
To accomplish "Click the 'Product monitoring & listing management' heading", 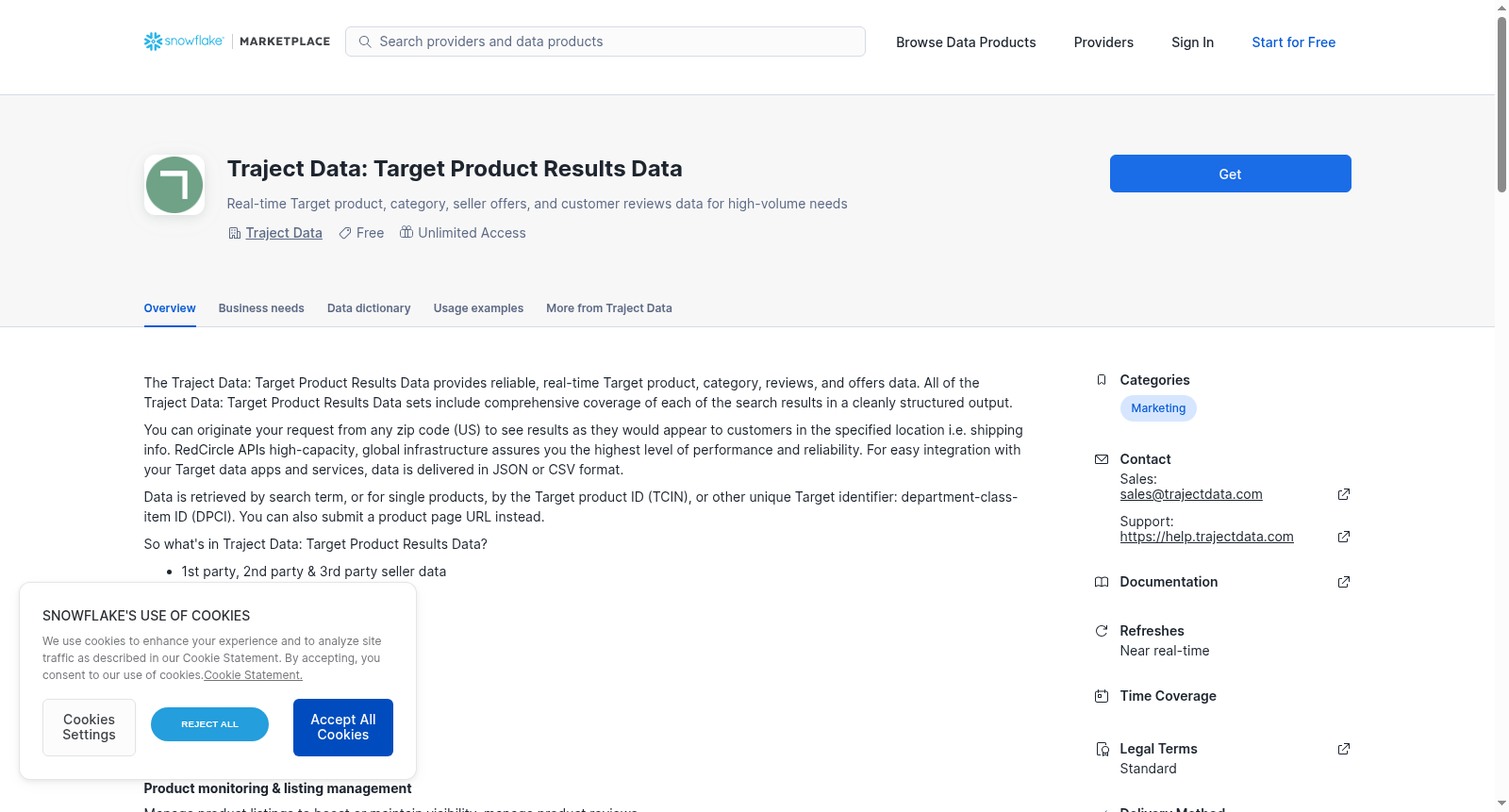I will 277,788.
